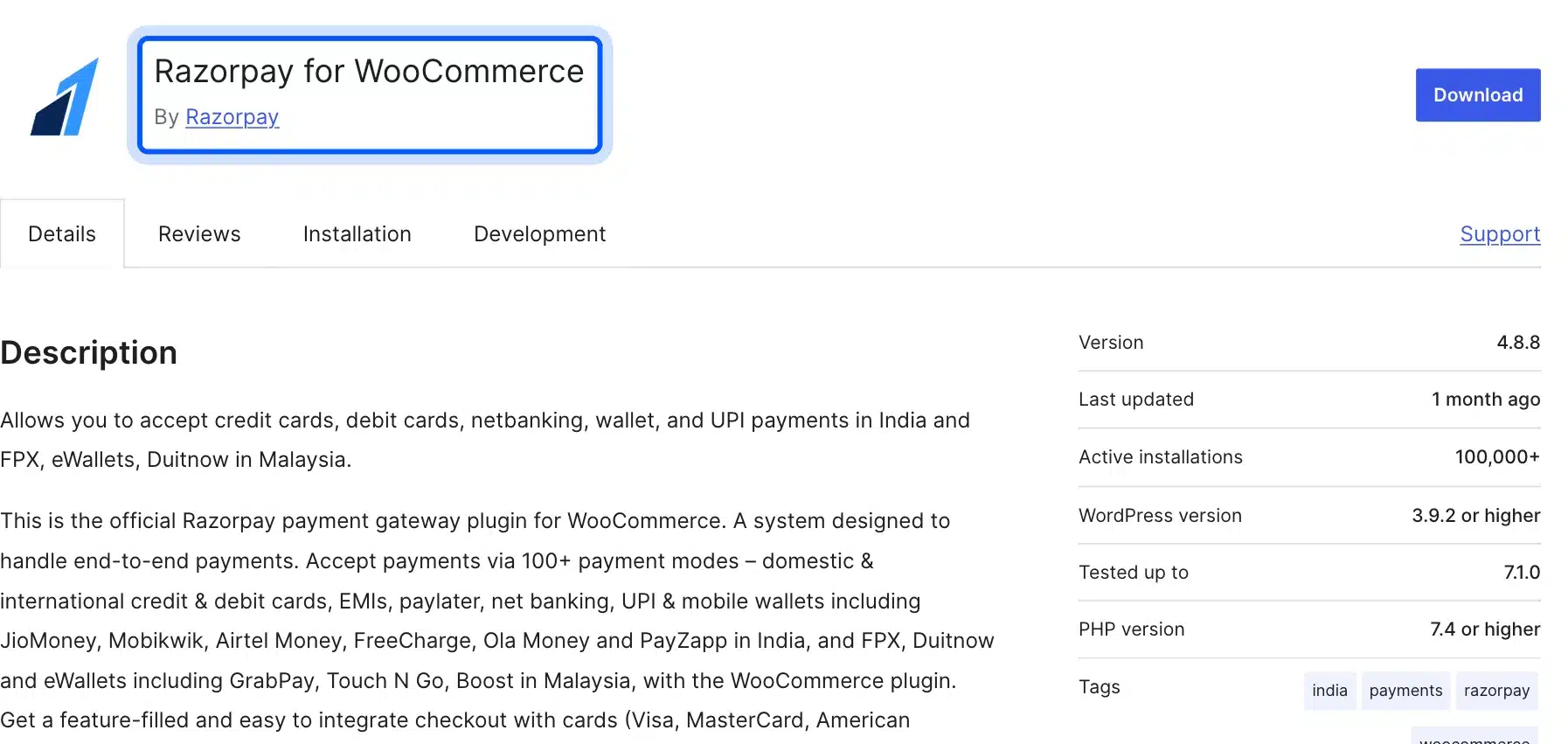
Task: Click the Tags label
Action: click(1099, 687)
